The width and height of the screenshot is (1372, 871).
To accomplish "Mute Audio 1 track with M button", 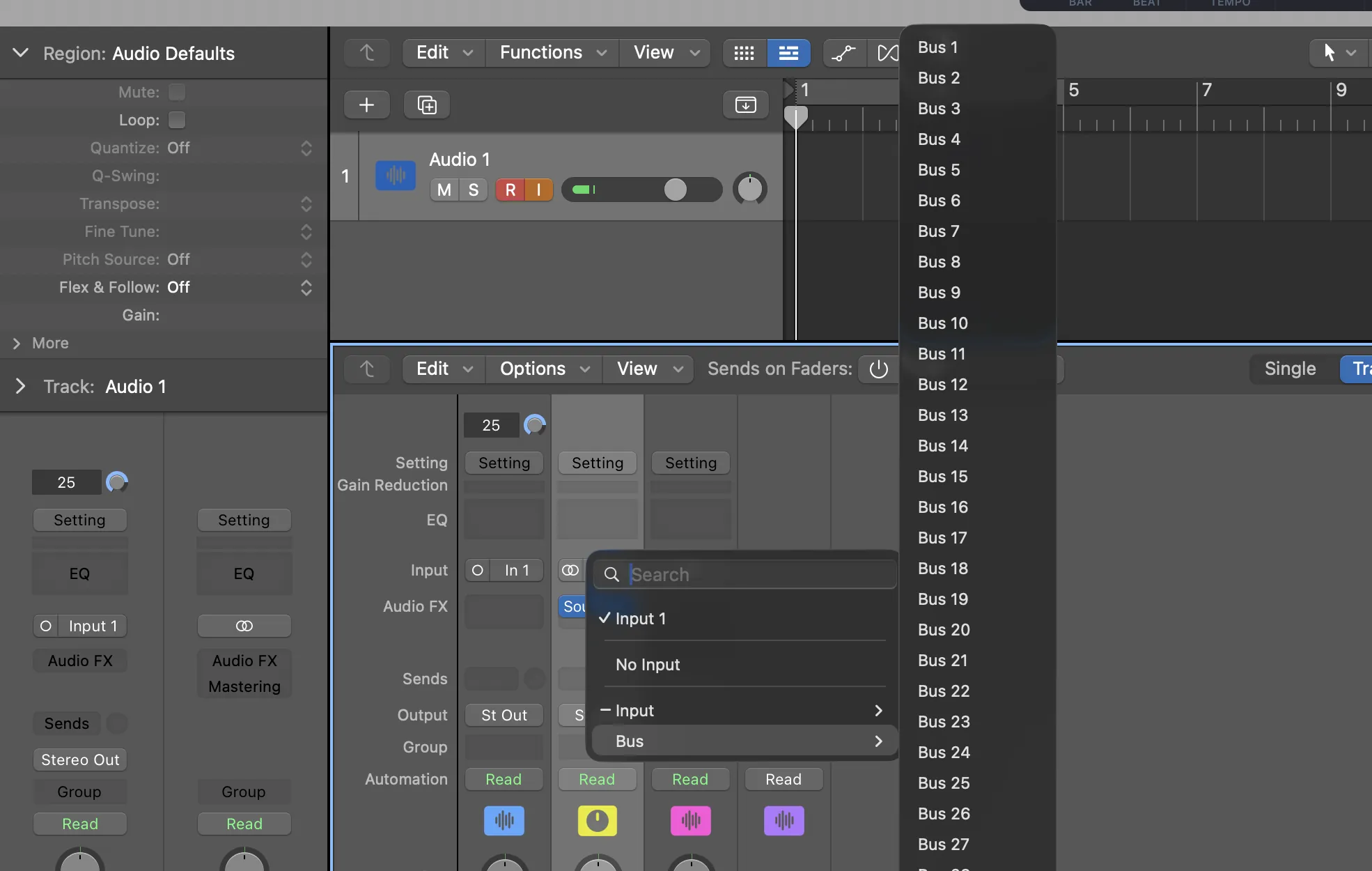I will 444,190.
